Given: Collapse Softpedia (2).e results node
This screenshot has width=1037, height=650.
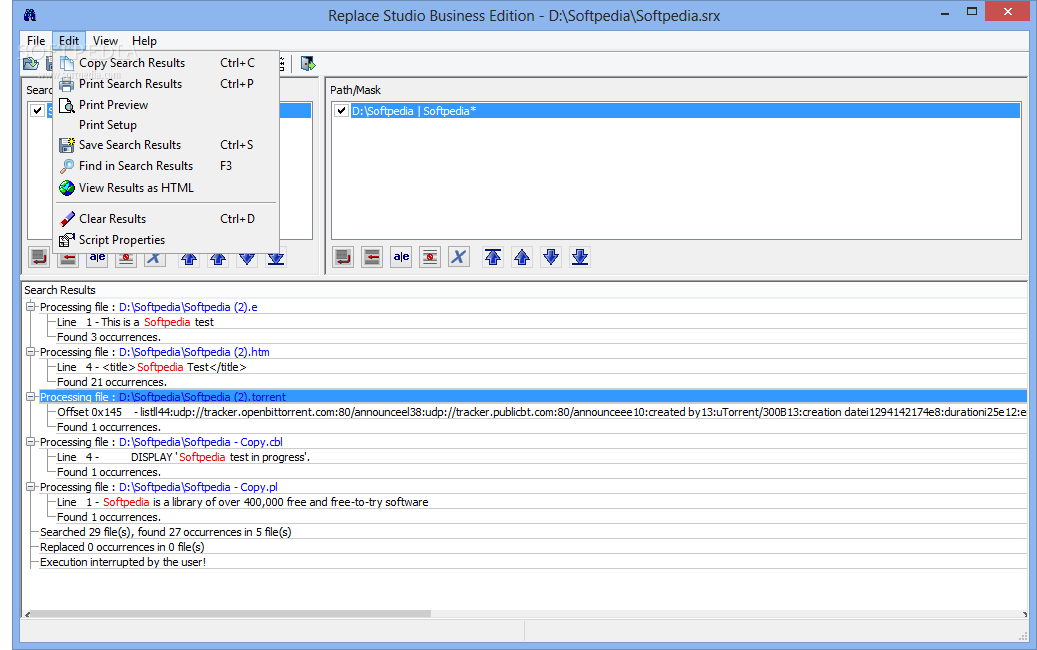Looking at the screenshot, I should [30, 306].
